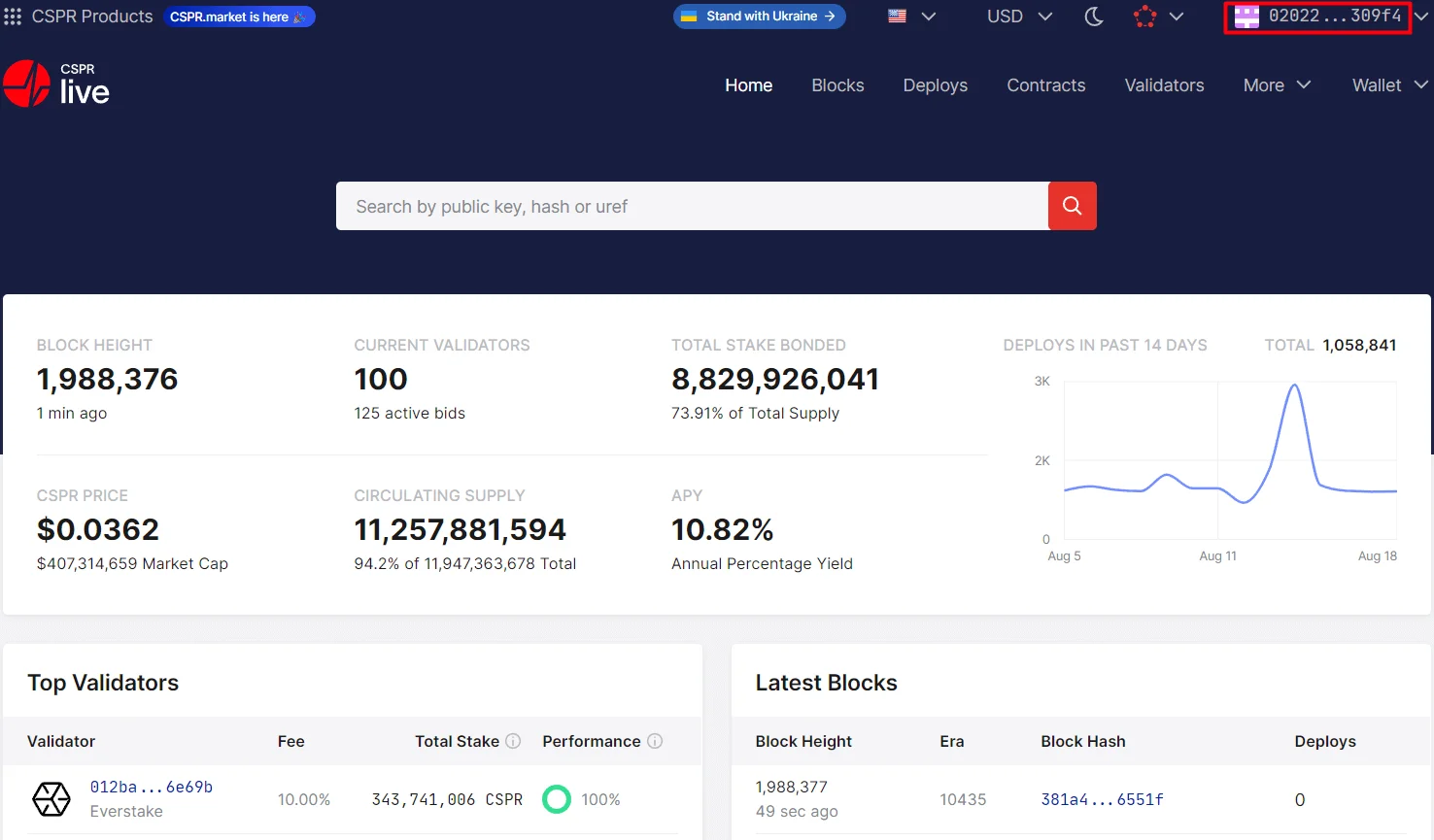This screenshot has height=840, width=1434.
Task: Click the Stand with Ukraine banner
Action: point(759,16)
